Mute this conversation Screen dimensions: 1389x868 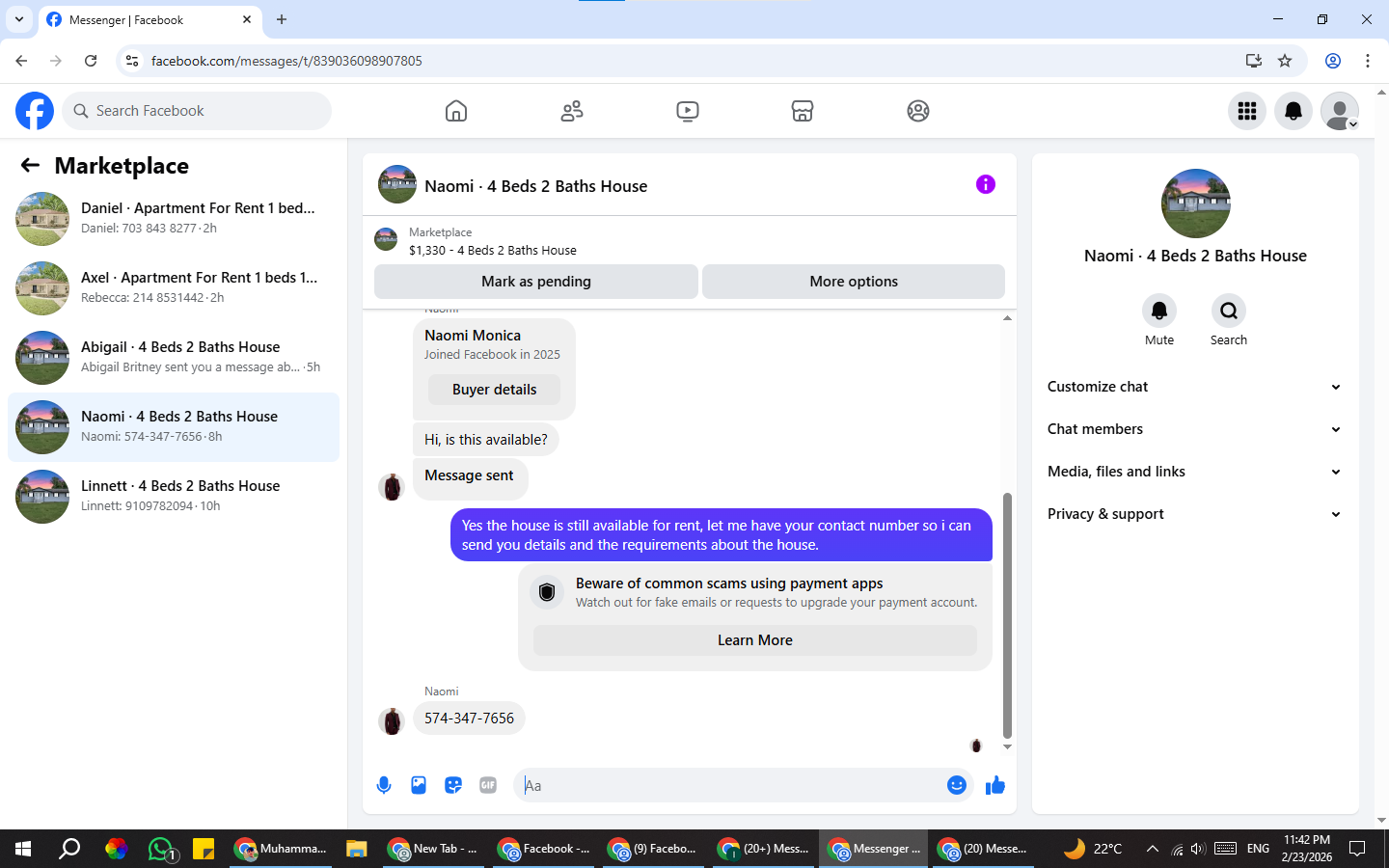pyautogui.click(x=1159, y=320)
